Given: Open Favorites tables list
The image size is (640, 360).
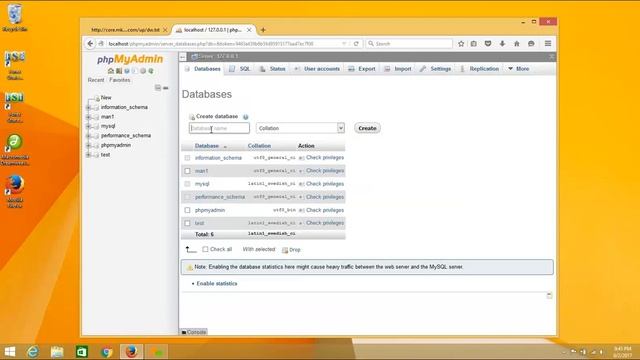Looking at the screenshot, I should point(120,80).
